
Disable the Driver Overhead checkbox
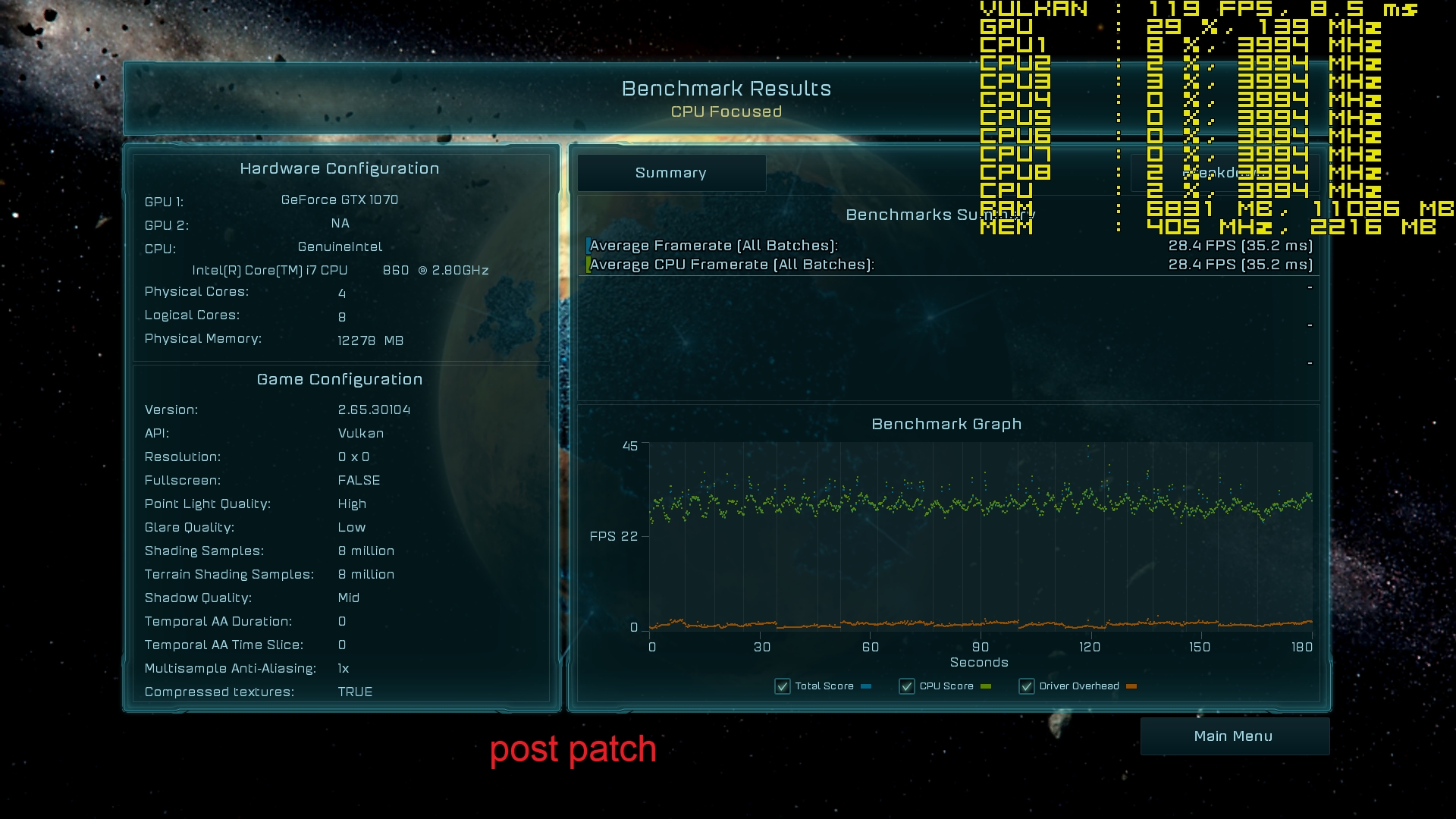(1026, 686)
